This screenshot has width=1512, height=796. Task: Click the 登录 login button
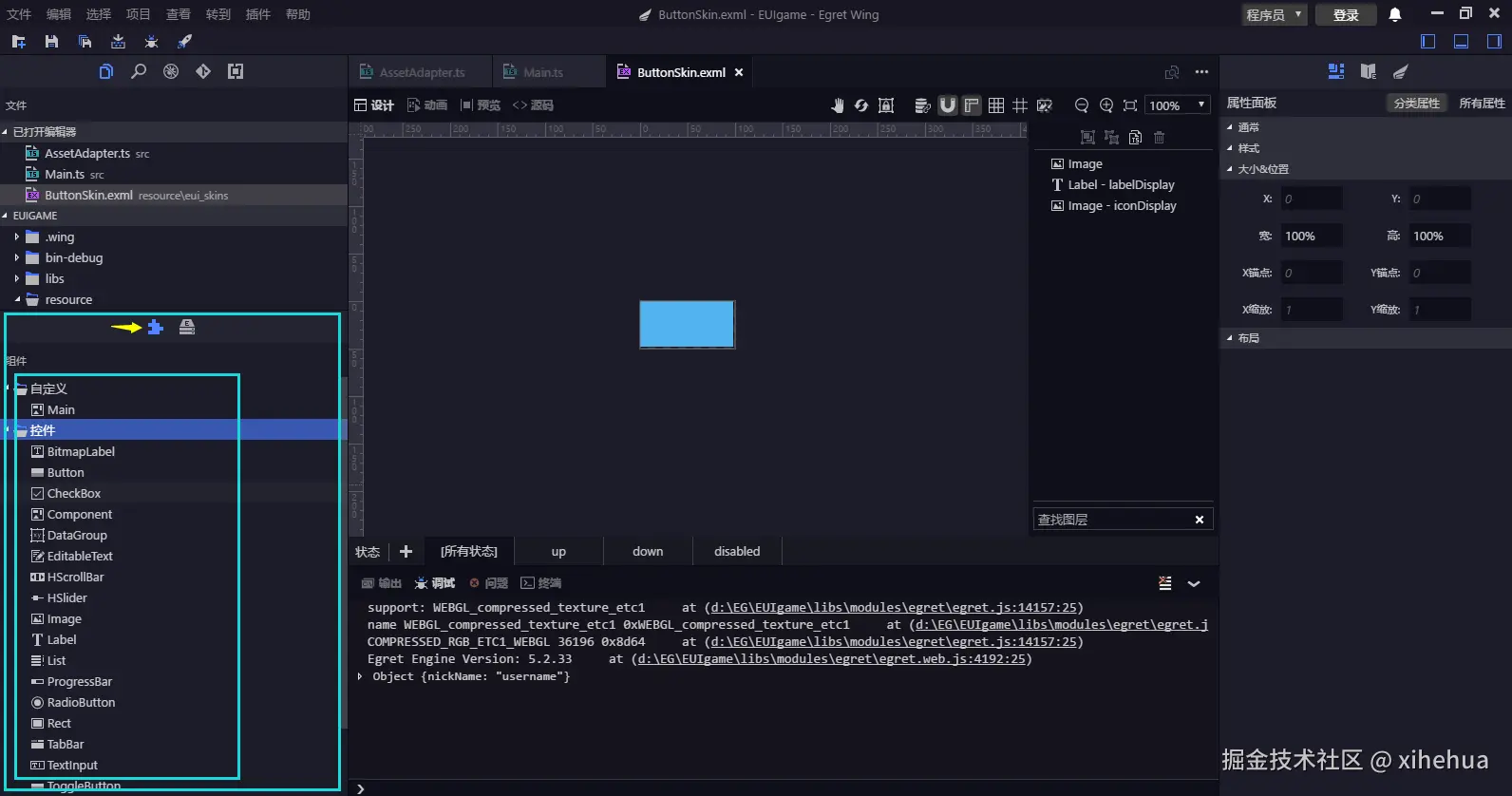pyautogui.click(x=1346, y=14)
